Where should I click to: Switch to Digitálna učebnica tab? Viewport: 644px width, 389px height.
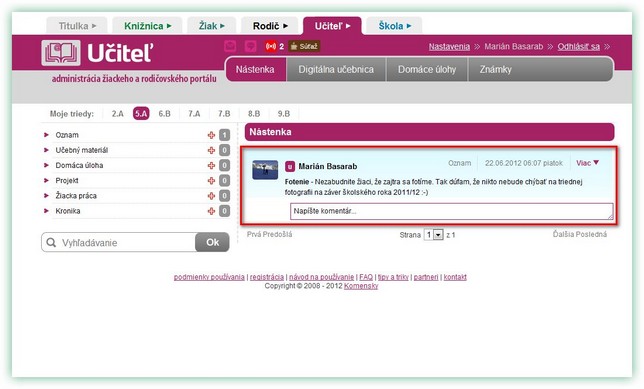(336, 69)
